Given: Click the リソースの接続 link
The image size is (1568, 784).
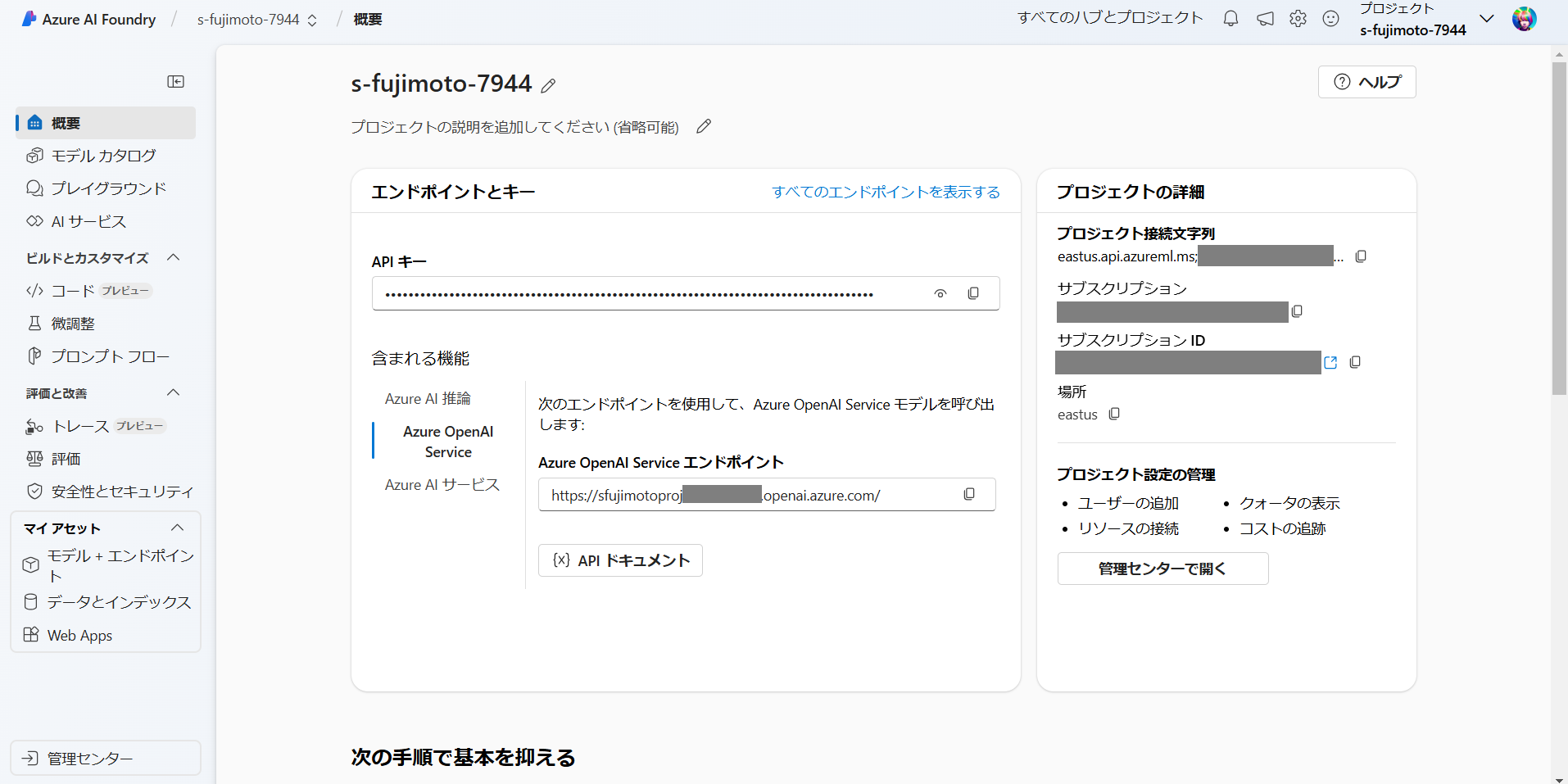Looking at the screenshot, I should tap(1128, 528).
